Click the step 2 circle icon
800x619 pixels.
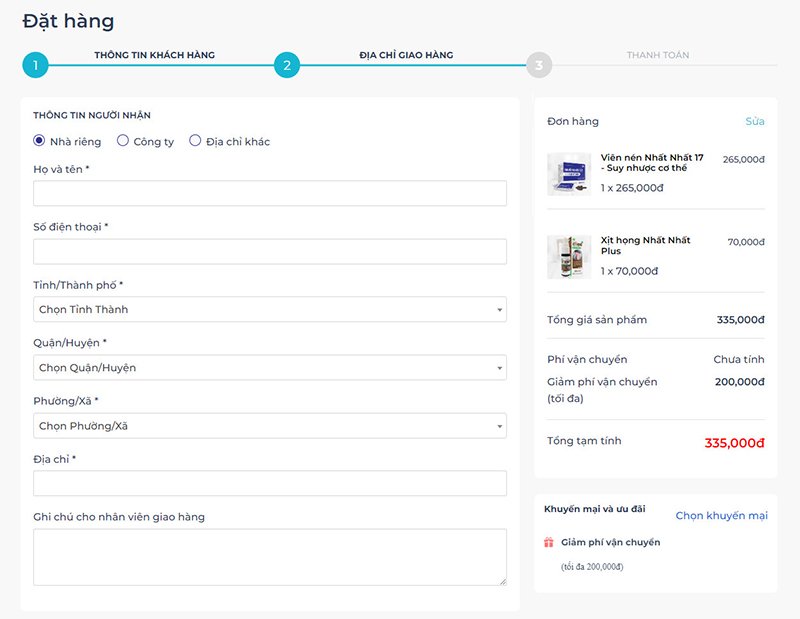[x=287, y=65]
